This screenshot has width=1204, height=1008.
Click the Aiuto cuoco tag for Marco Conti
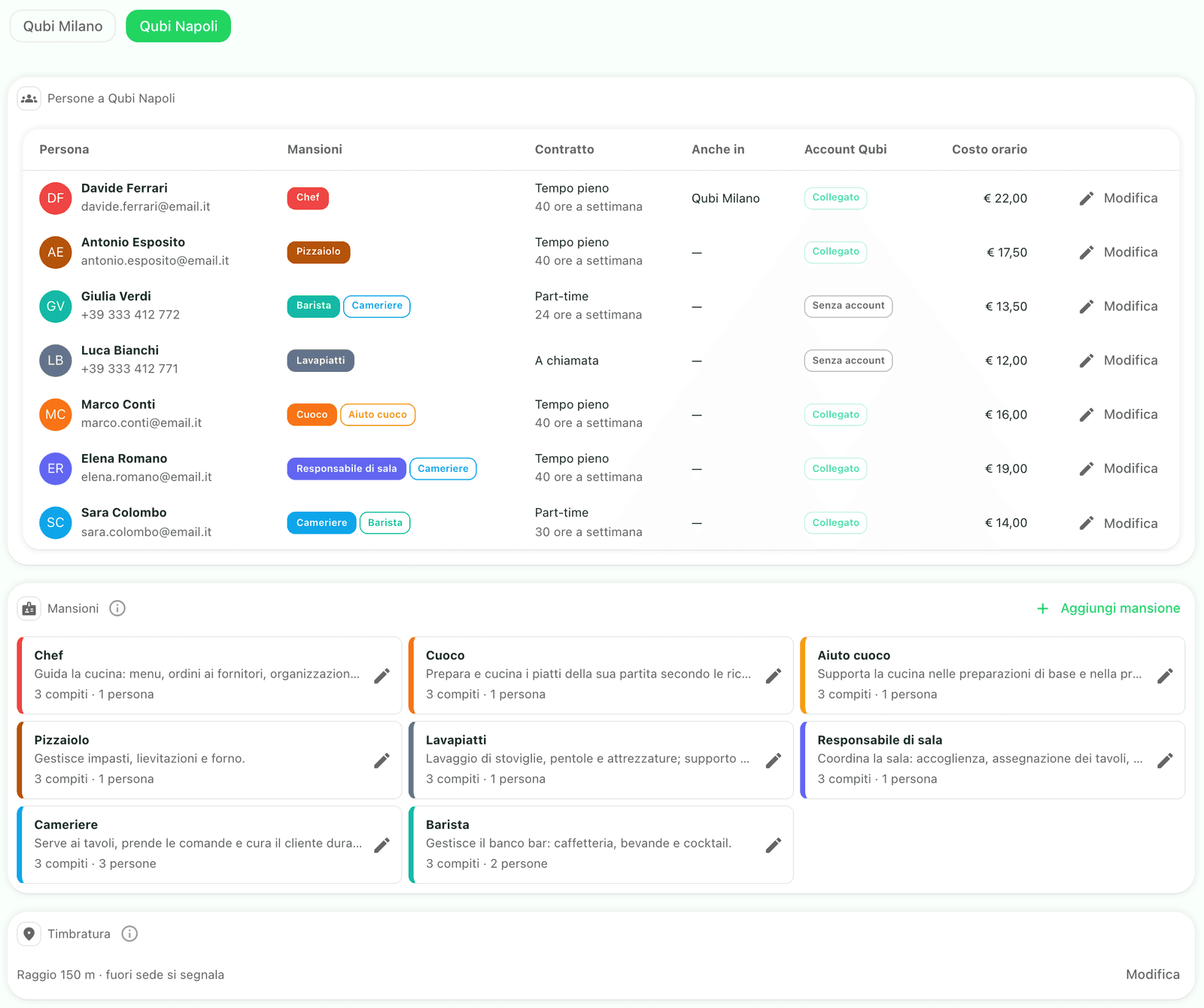coord(378,415)
